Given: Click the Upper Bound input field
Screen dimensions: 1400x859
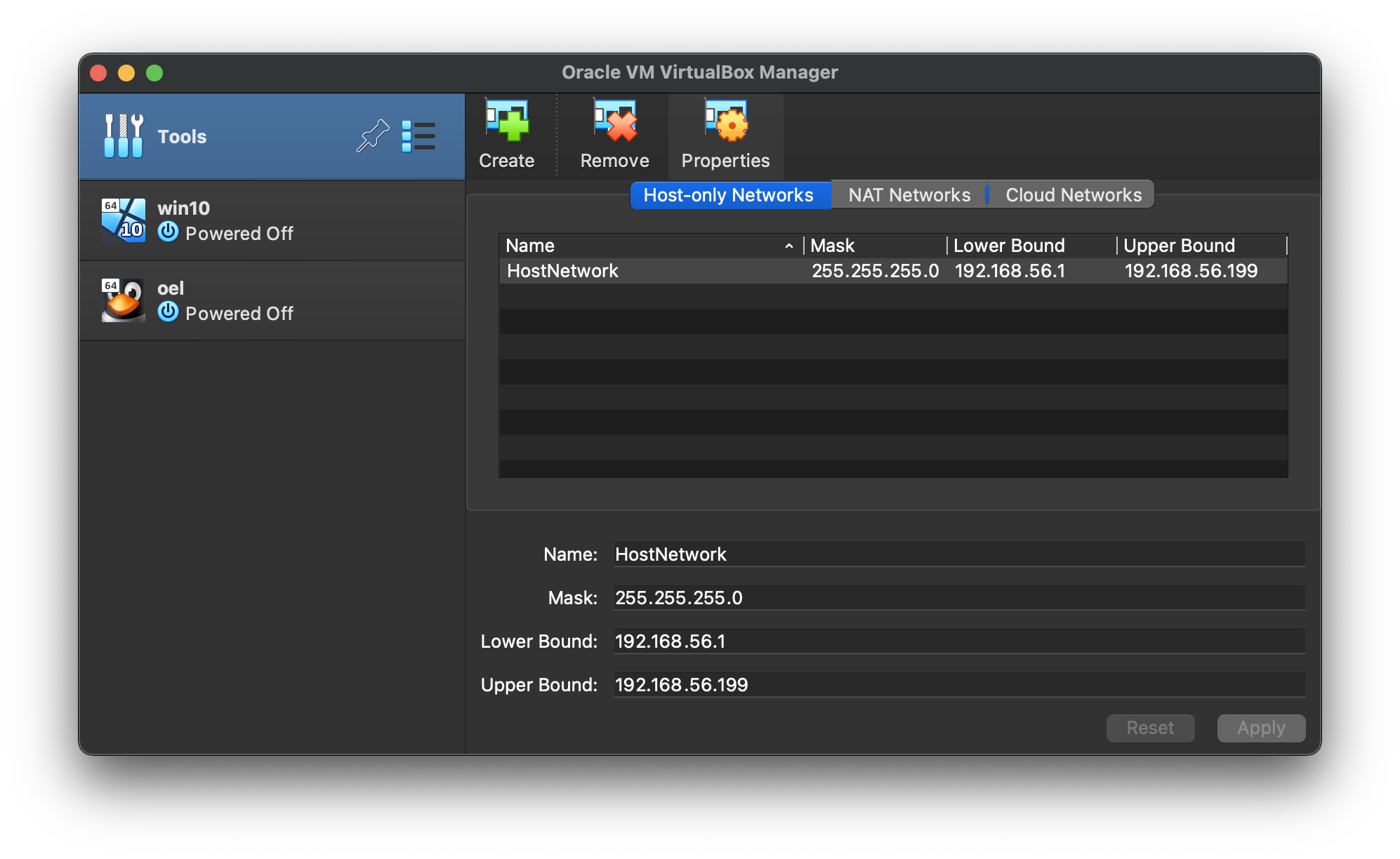Looking at the screenshot, I should [959, 685].
